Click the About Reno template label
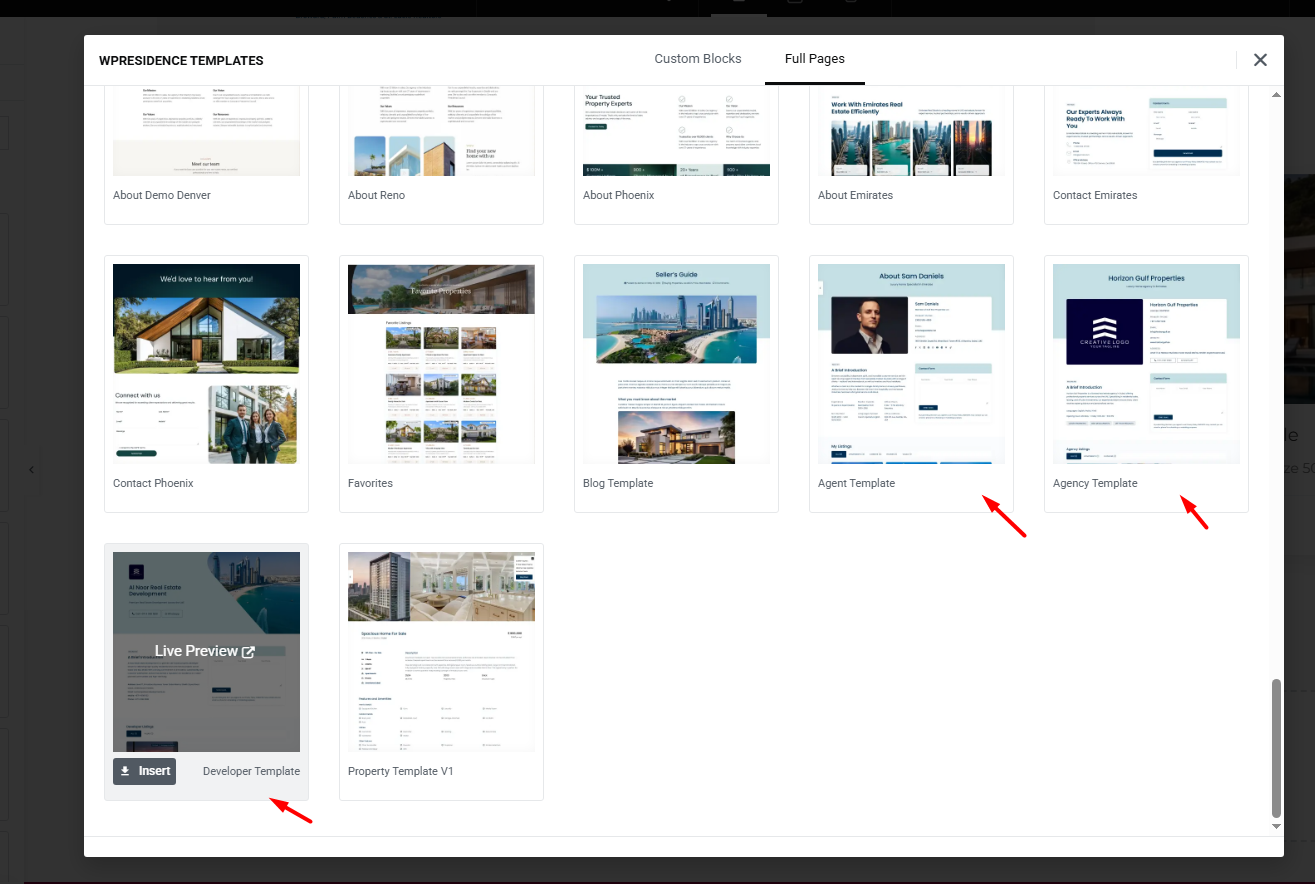The height and width of the screenshot is (884, 1315). point(377,195)
